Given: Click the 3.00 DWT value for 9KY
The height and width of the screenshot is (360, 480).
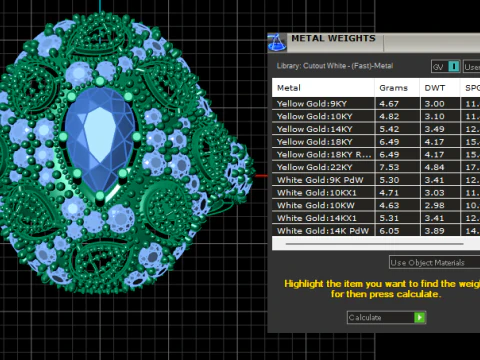Looking at the screenshot, I should coord(434,104).
